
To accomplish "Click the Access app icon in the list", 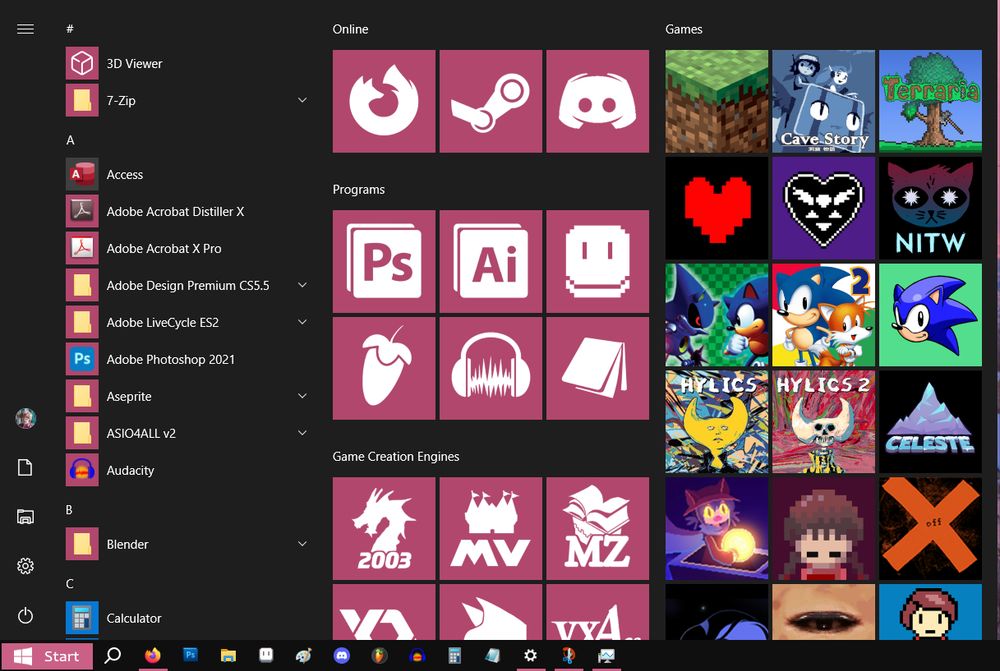I will click(x=82, y=174).
